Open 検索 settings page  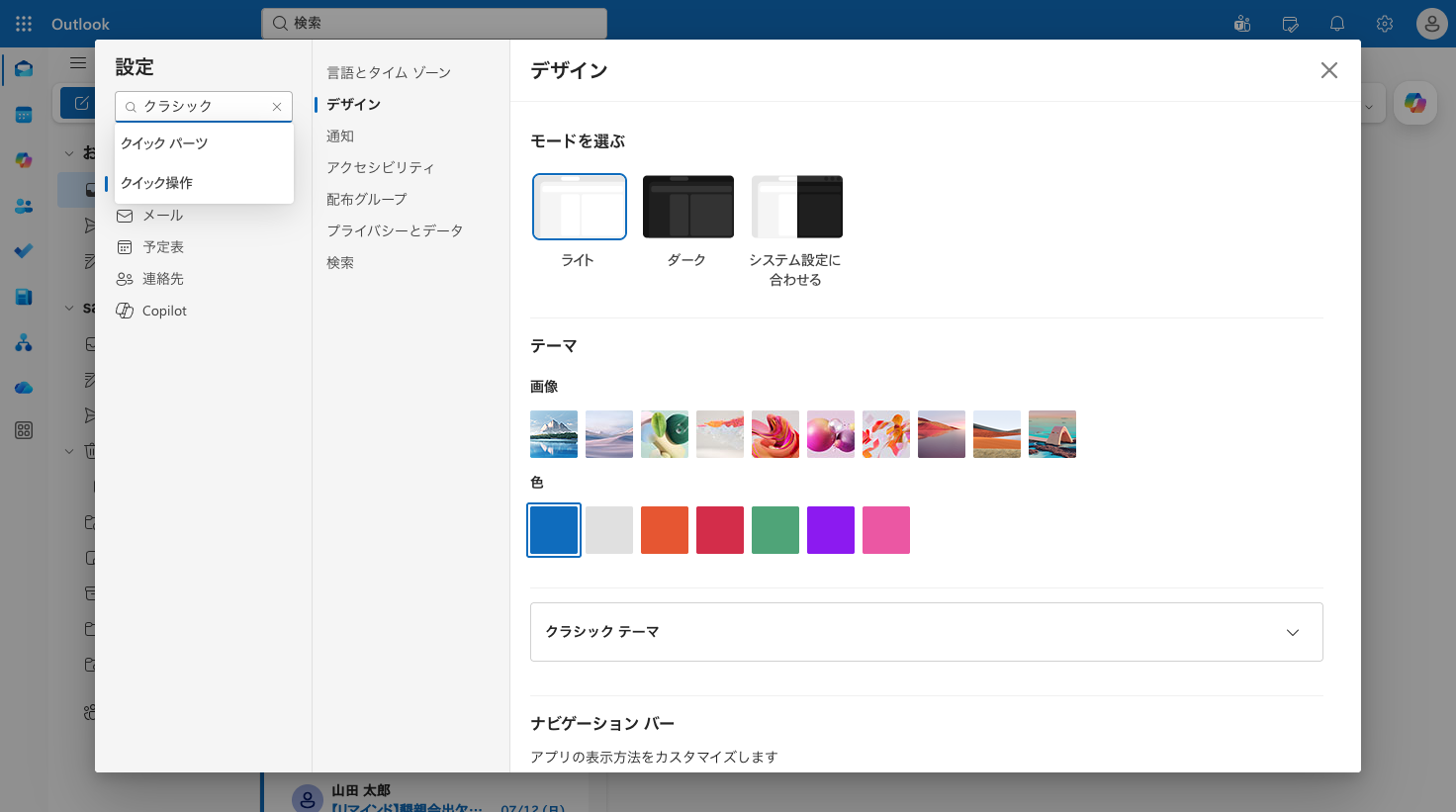pos(340,262)
